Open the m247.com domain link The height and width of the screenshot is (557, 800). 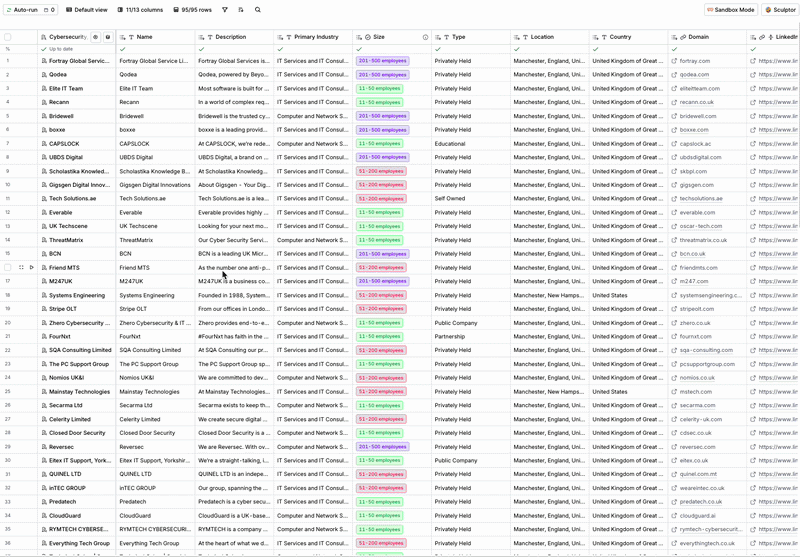pos(693,282)
